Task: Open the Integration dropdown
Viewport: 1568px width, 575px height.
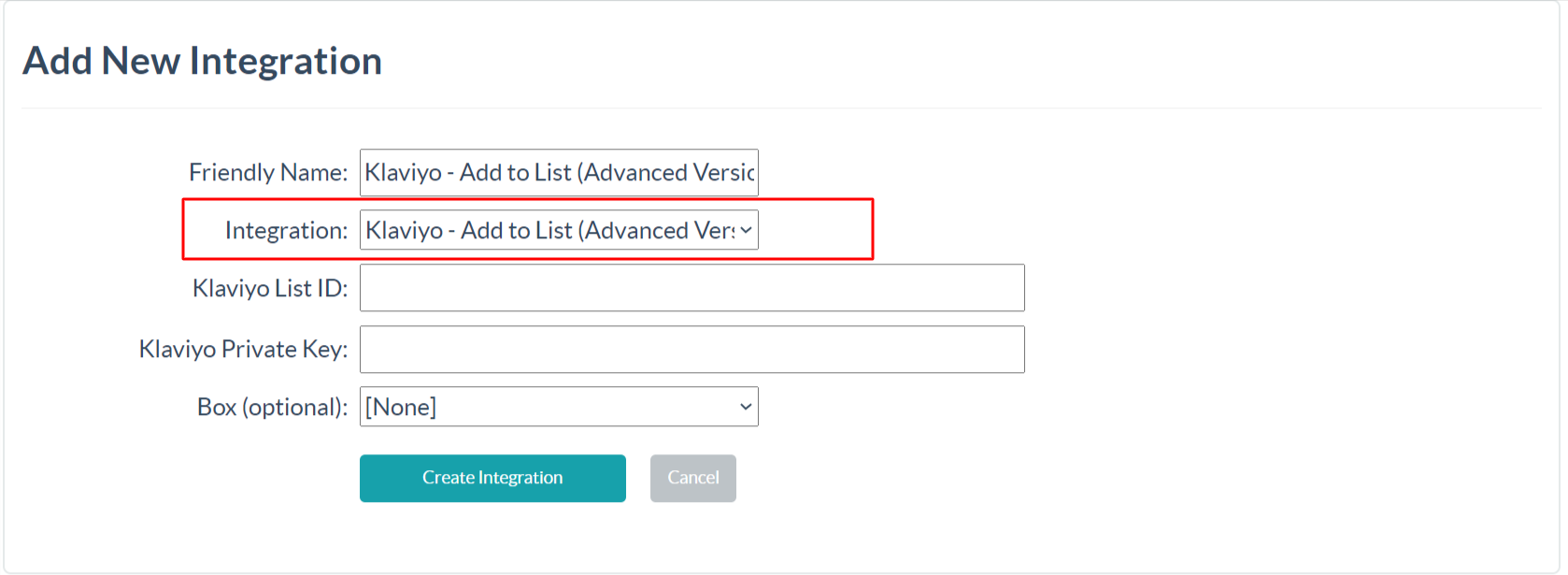Action: click(x=559, y=230)
